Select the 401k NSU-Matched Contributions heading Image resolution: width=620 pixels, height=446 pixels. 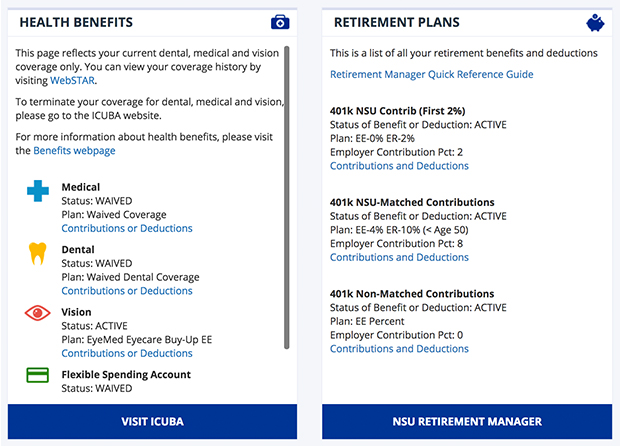pyautogui.click(x=412, y=202)
